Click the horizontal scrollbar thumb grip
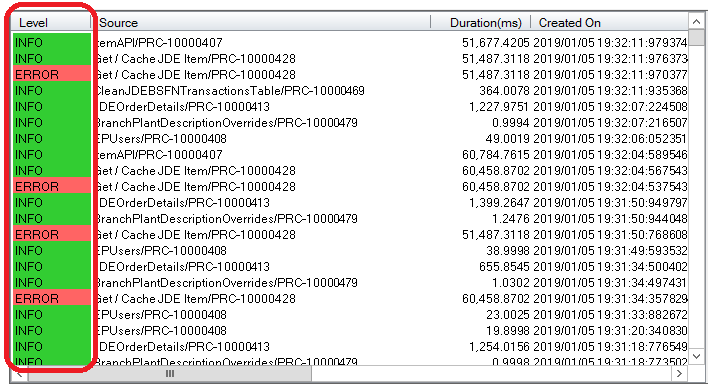This screenshot has height=385, width=708. coord(170,374)
